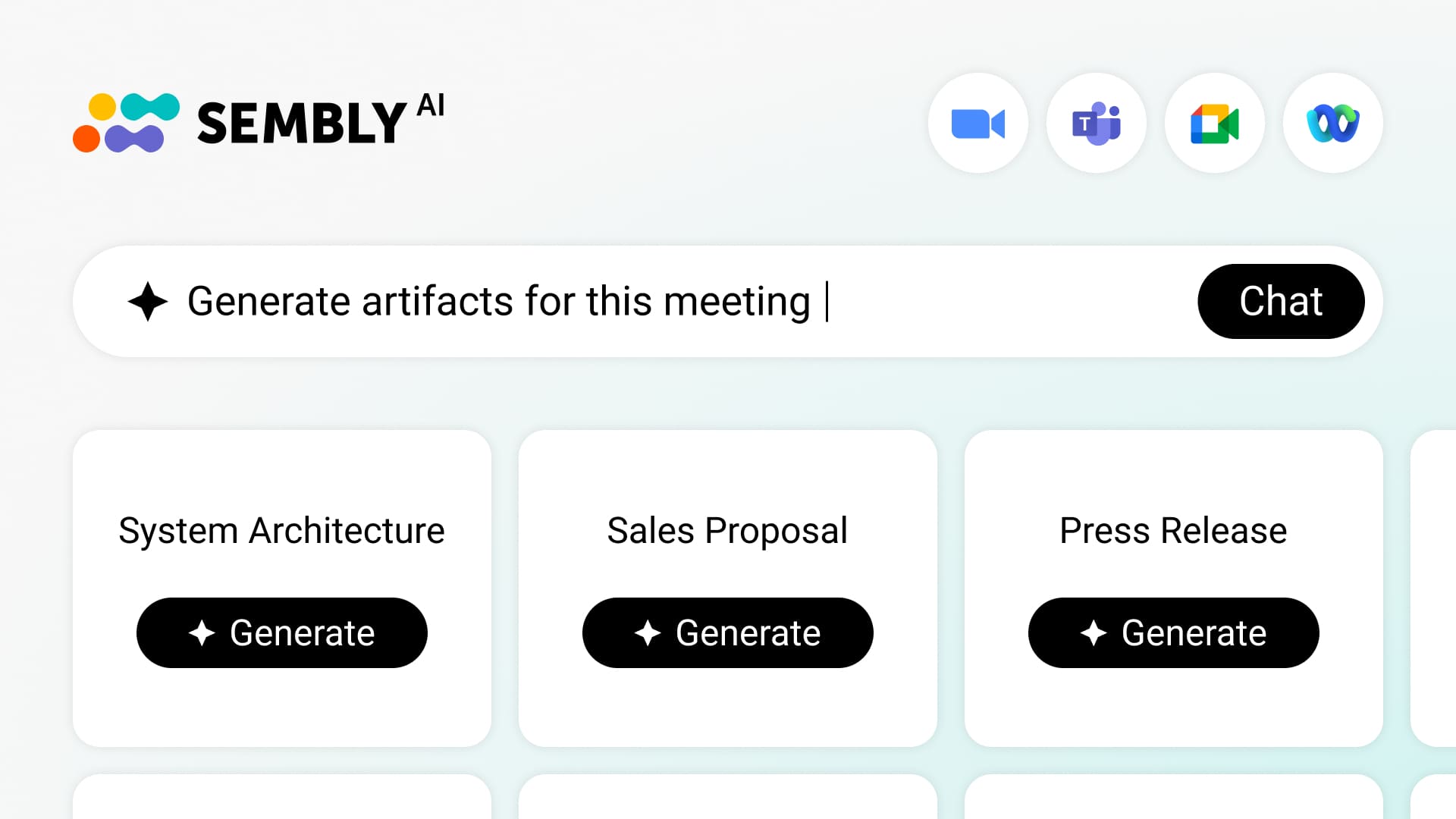Image resolution: width=1456 pixels, height=819 pixels.
Task: Click the sparkle icon on Press Release's Generate button
Action: [1094, 633]
